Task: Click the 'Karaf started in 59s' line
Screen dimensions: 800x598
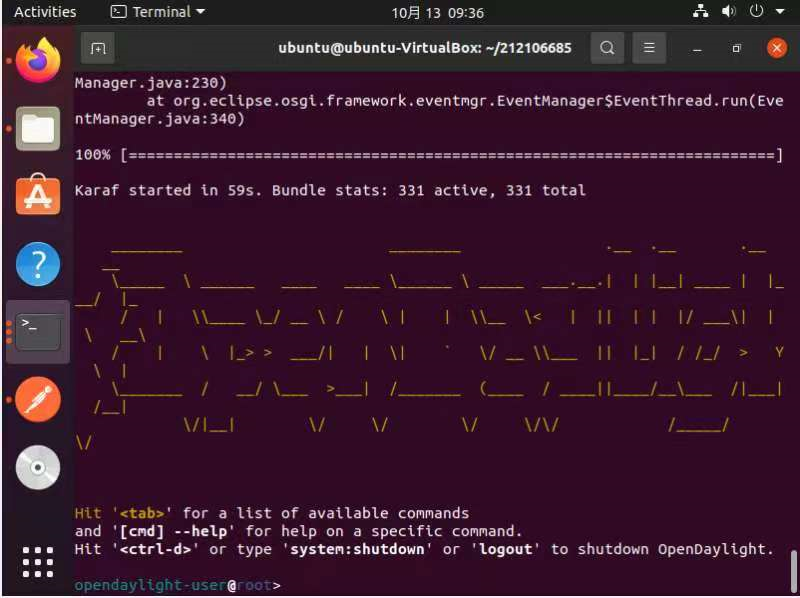Action: point(330,190)
